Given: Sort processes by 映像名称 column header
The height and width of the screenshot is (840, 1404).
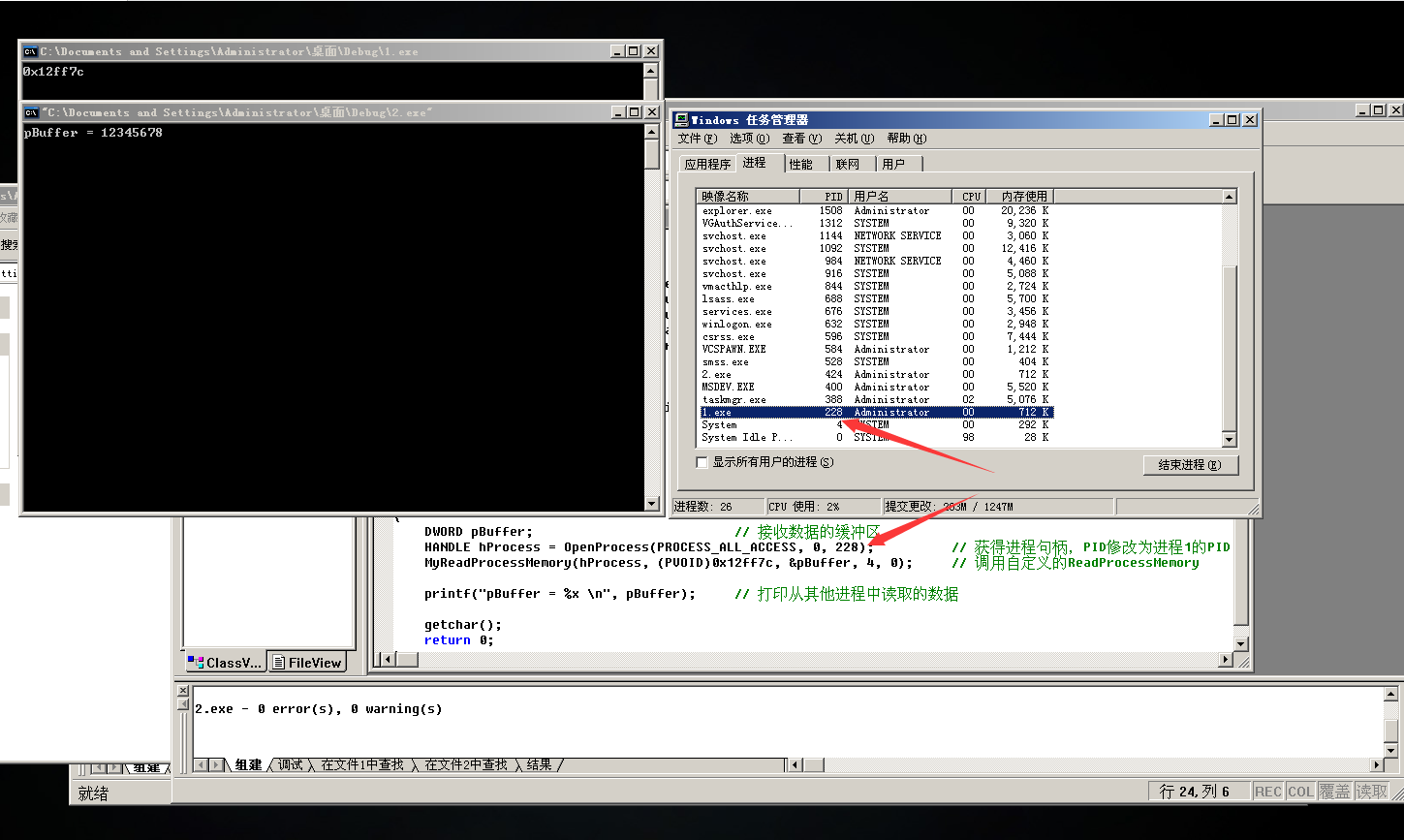Looking at the screenshot, I should 748,196.
